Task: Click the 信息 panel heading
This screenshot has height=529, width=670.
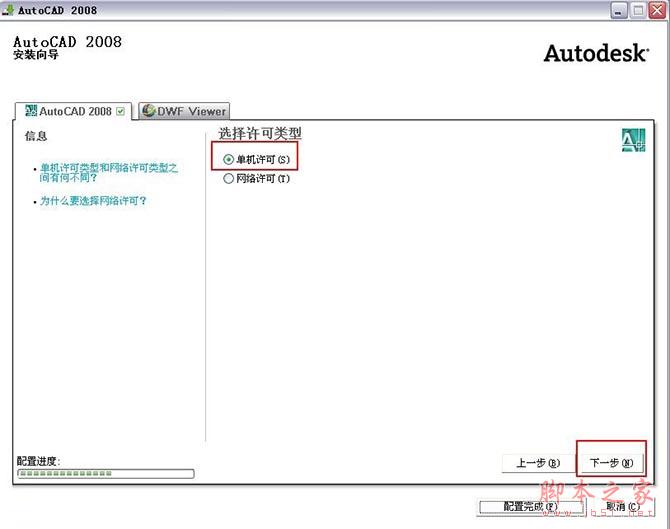Action: coord(36,136)
